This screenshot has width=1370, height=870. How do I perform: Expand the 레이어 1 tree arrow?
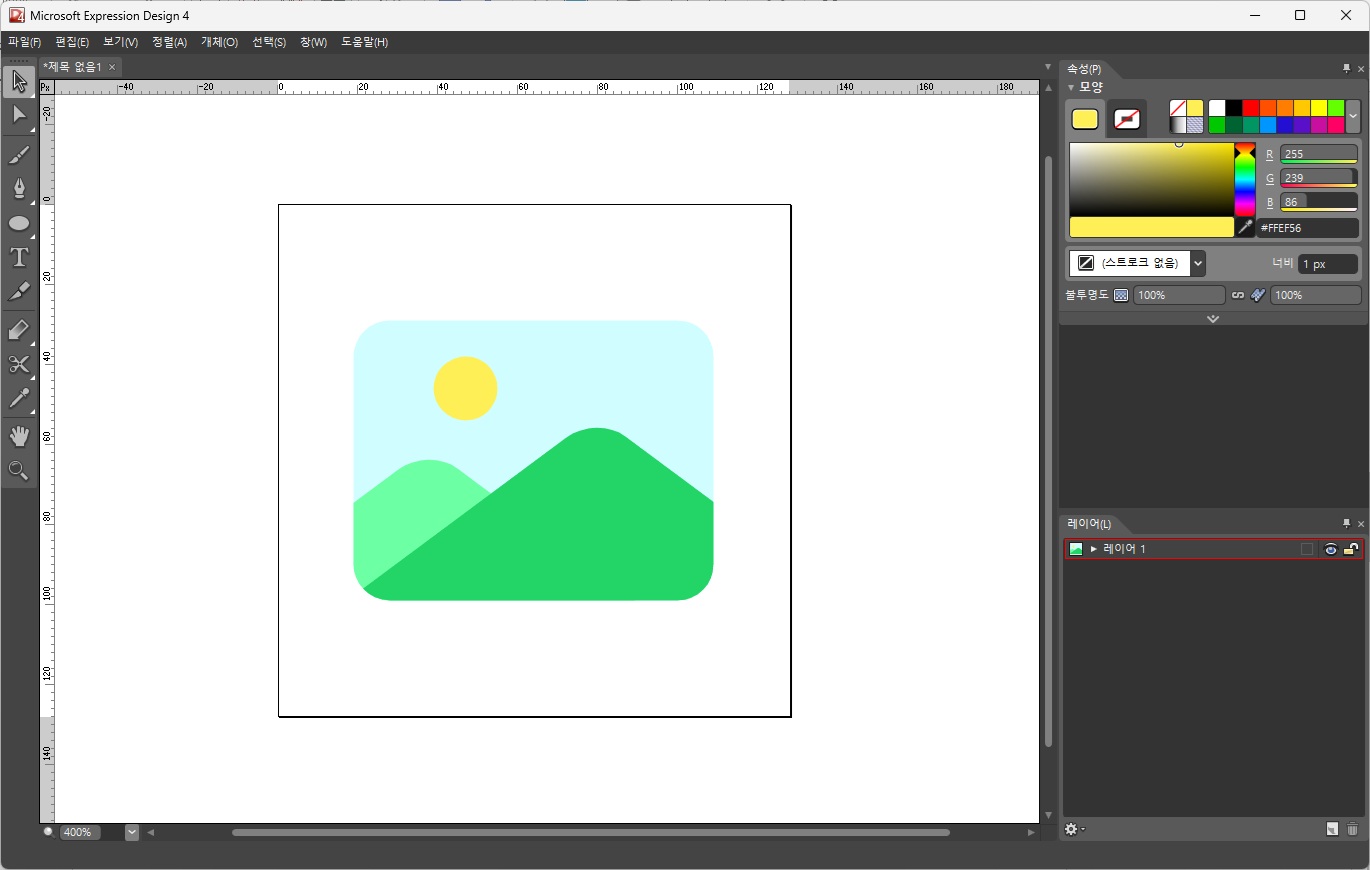tap(1094, 549)
